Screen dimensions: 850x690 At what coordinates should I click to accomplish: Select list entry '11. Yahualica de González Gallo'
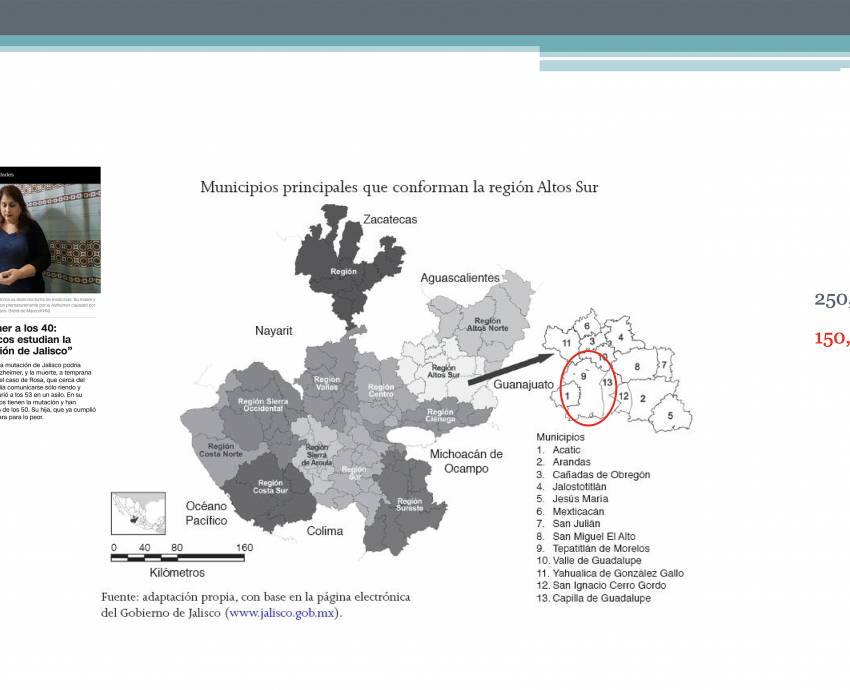610,573
